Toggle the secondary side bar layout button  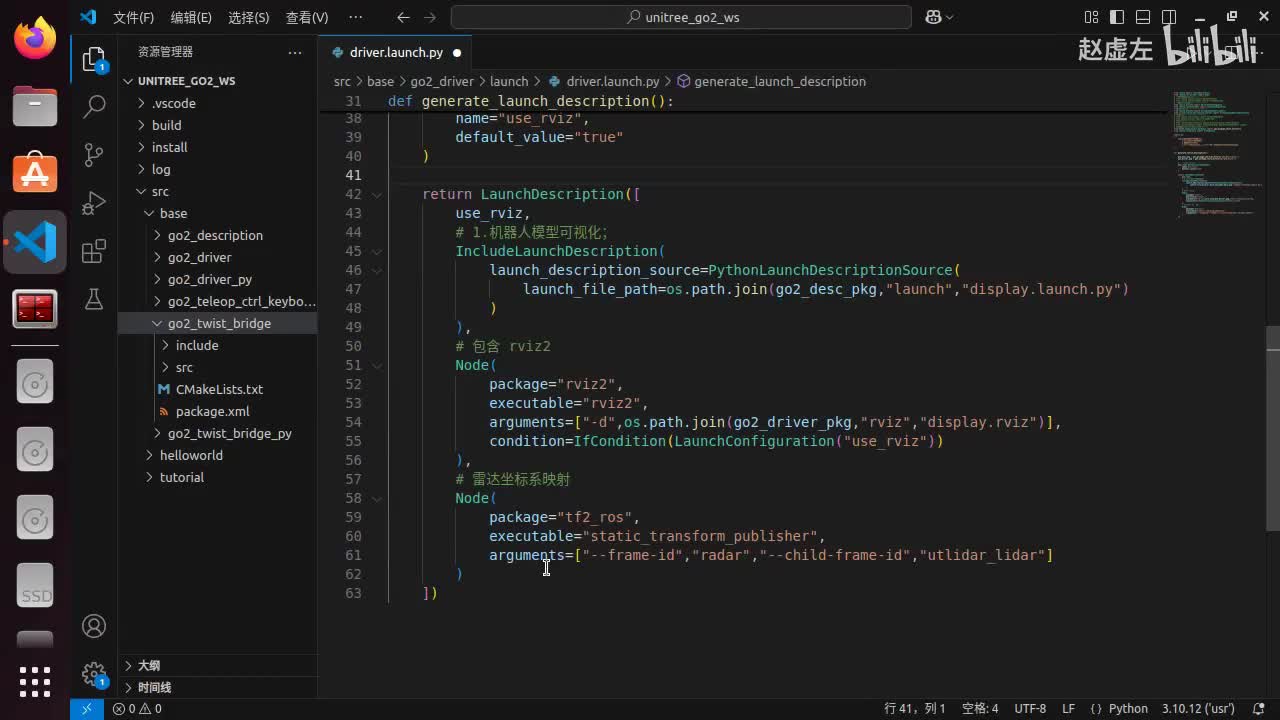[x=1167, y=17]
